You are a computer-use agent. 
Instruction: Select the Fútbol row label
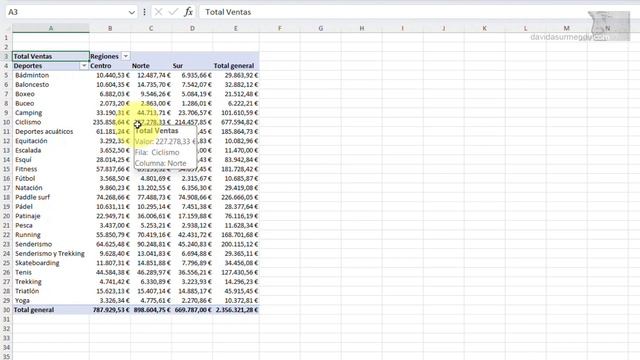pyautogui.click(x=25, y=178)
